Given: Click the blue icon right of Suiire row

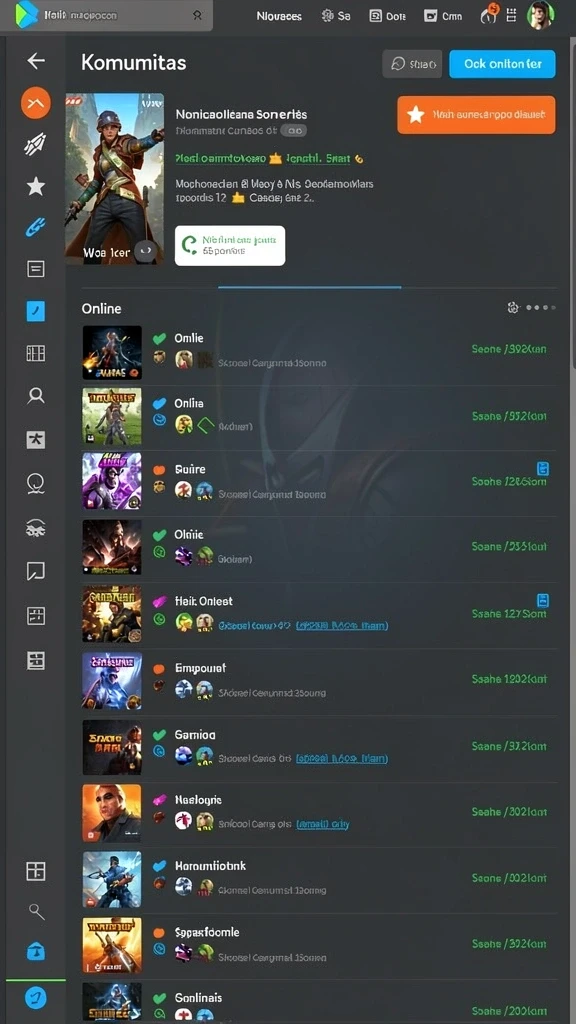Looking at the screenshot, I should (x=542, y=468).
